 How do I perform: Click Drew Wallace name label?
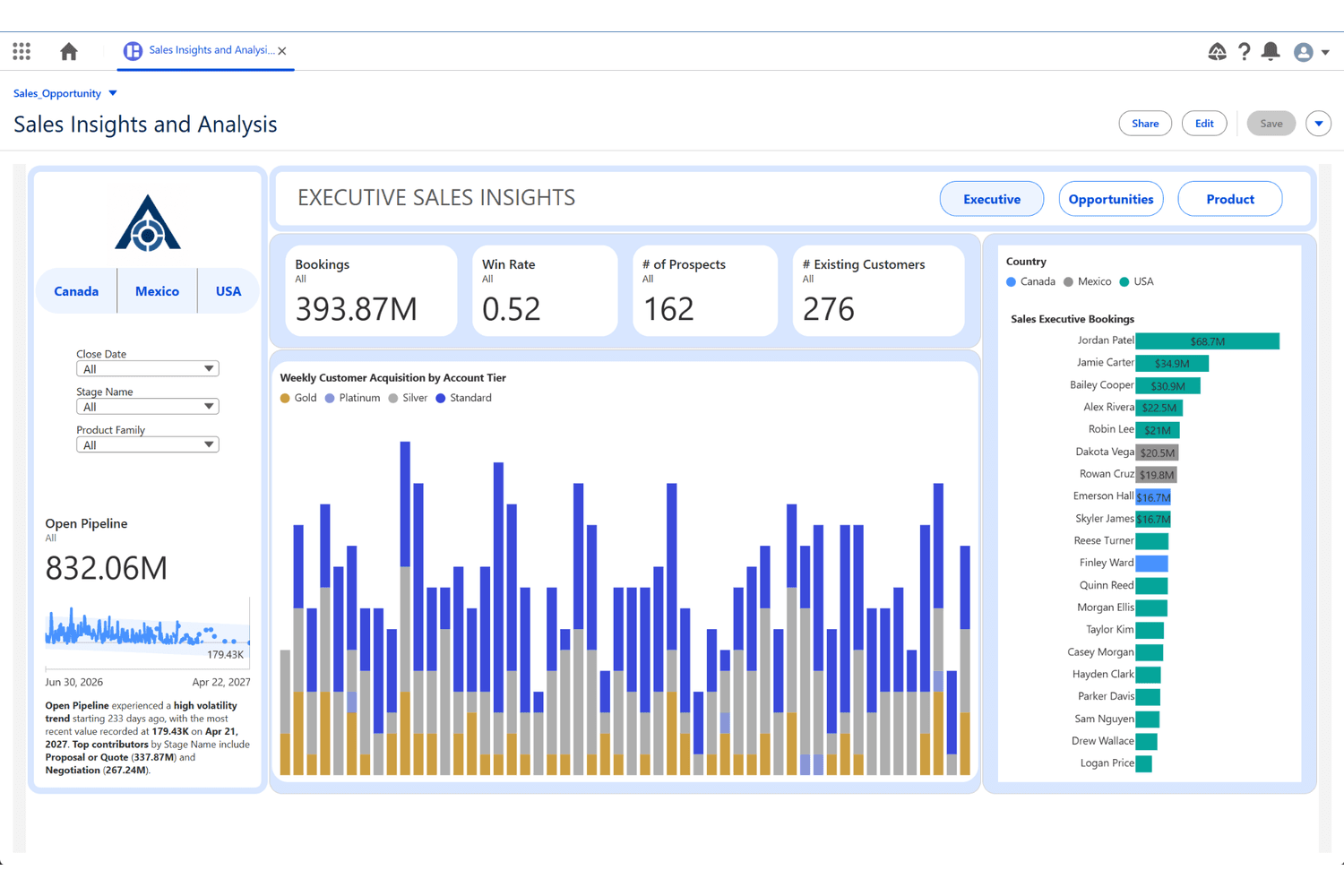(1103, 741)
